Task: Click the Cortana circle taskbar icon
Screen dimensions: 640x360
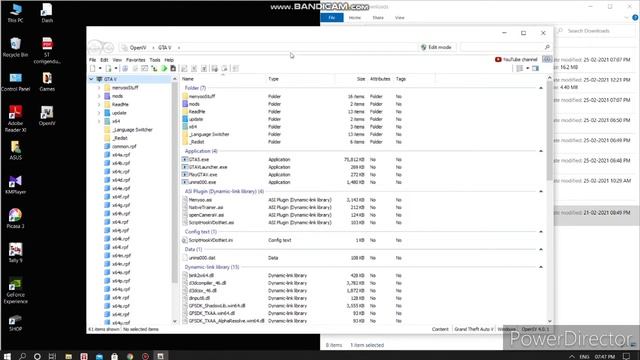Action: point(37,356)
